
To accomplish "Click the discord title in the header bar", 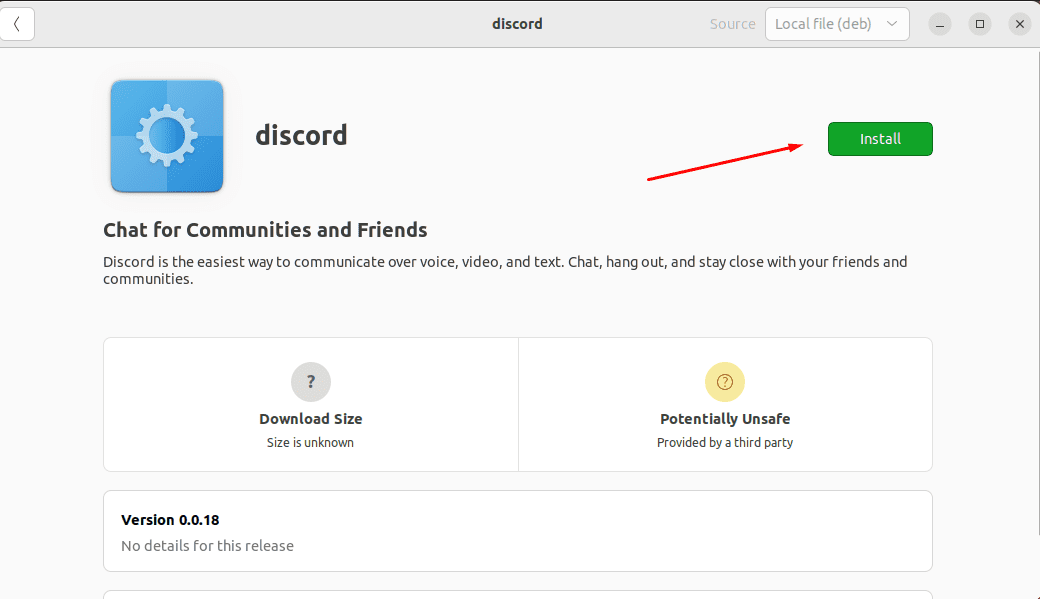I will 517,24.
